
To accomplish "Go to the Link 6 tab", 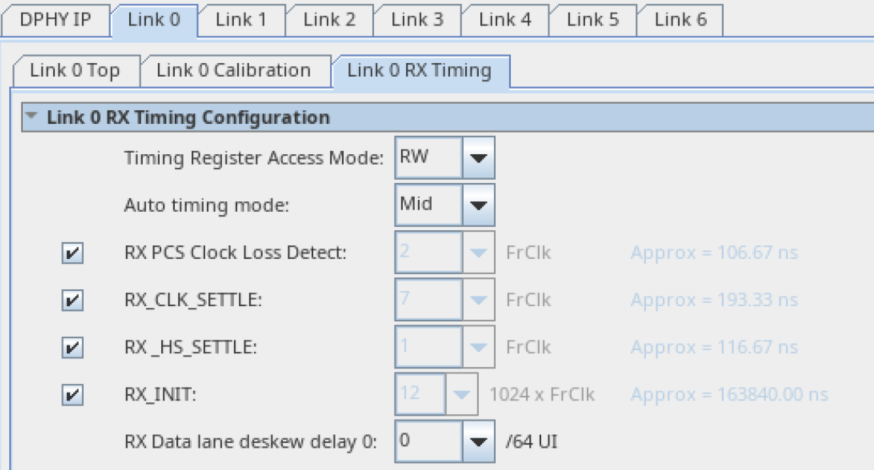I will (x=680, y=19).
